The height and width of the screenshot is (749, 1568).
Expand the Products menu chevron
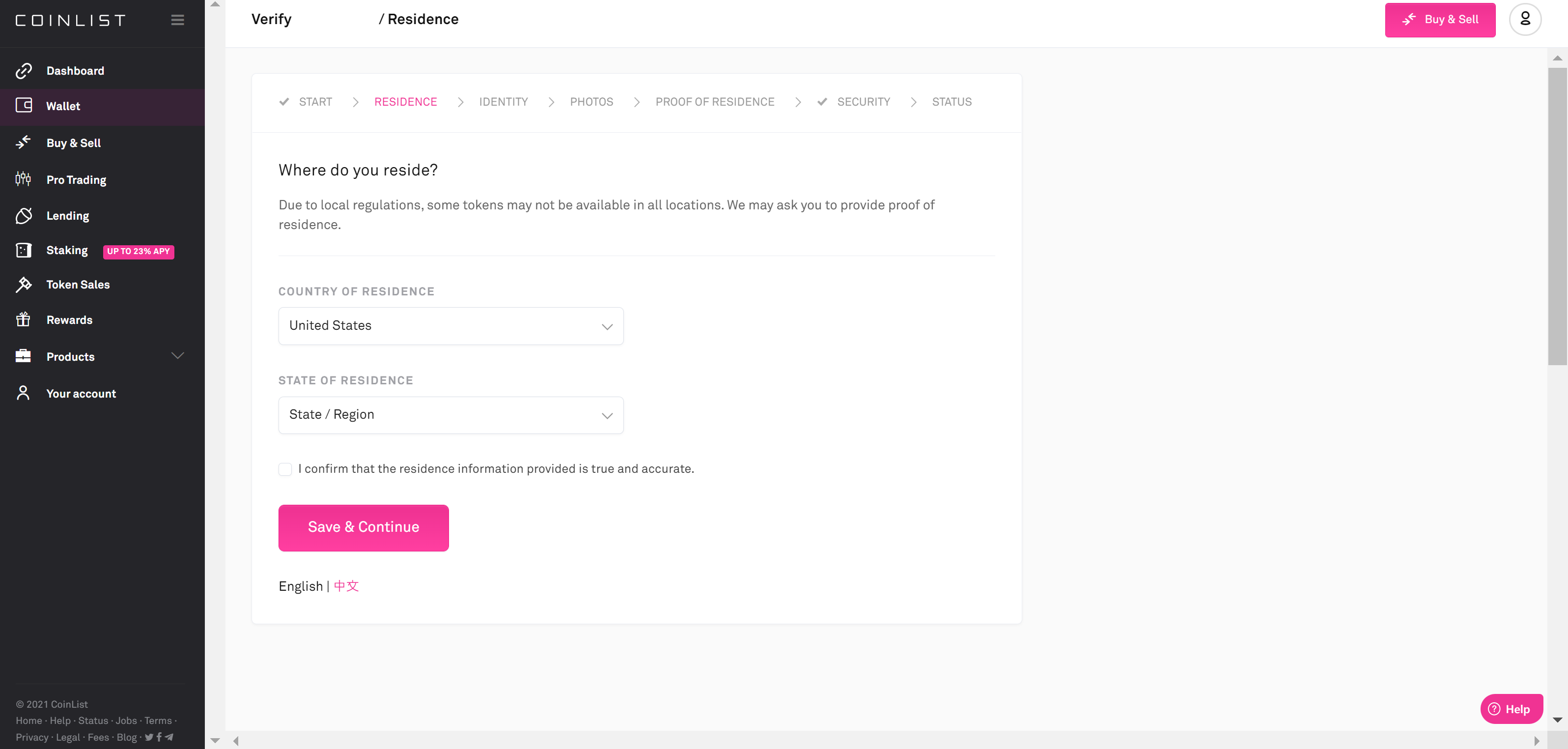click(x=177, y=356)
